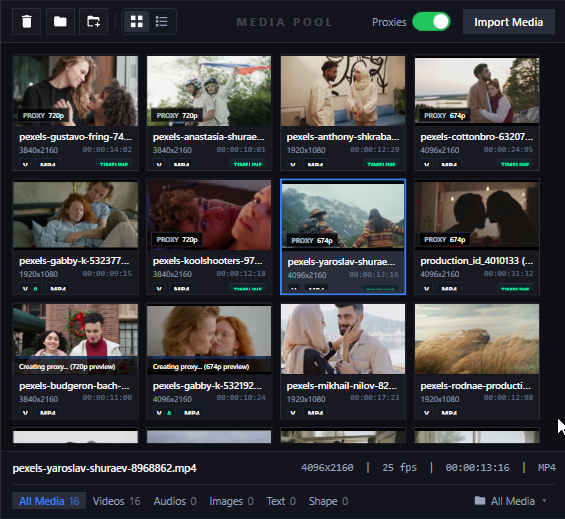Click PROXY 674p badge on pexels-cottonbro
Viewport: 565px width, 519px height.
coord(445,116)
